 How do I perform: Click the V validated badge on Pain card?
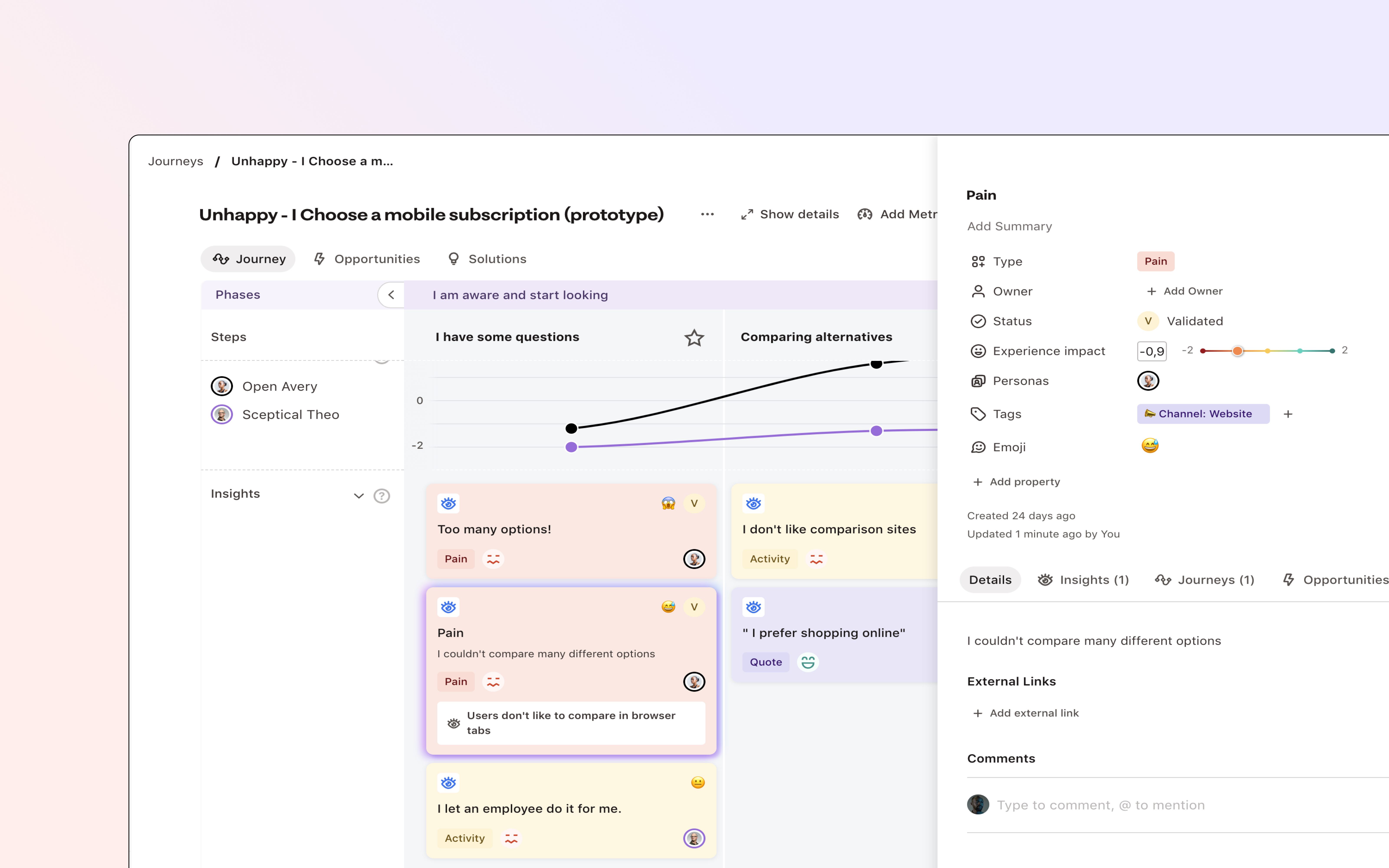[x=694, y=607]
